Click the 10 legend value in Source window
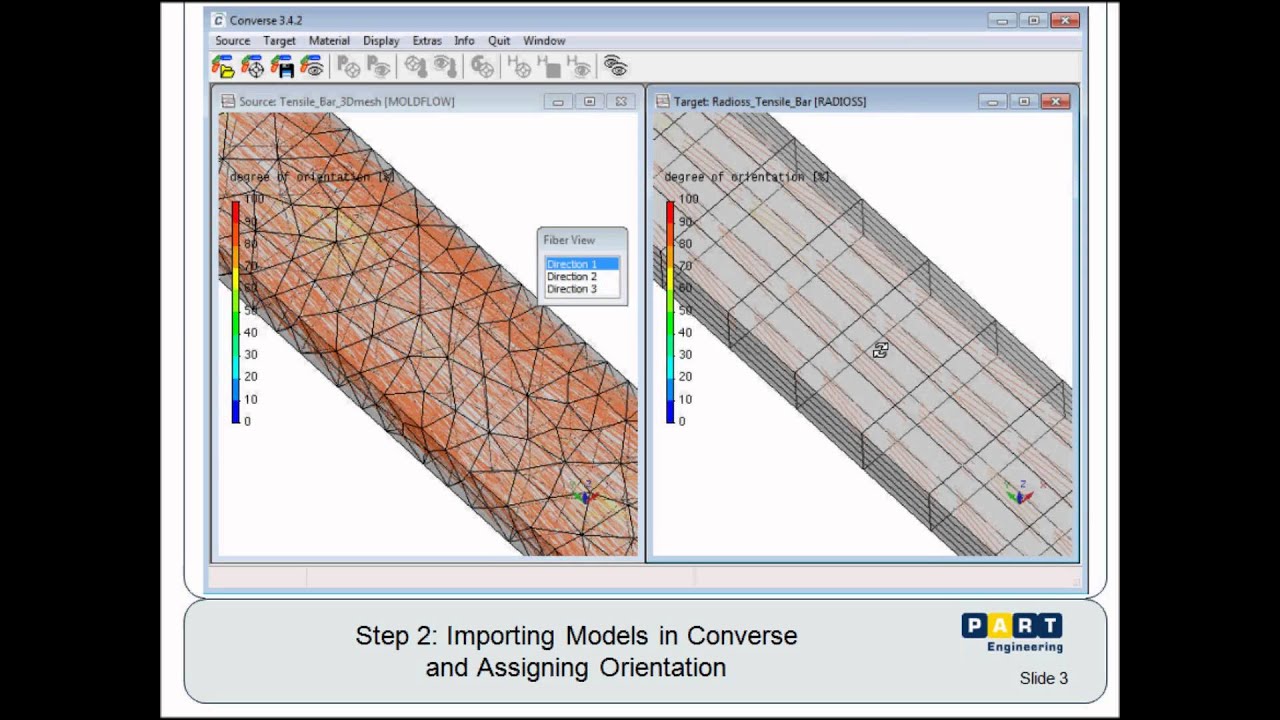1280x720 pixels. (250, 399)
